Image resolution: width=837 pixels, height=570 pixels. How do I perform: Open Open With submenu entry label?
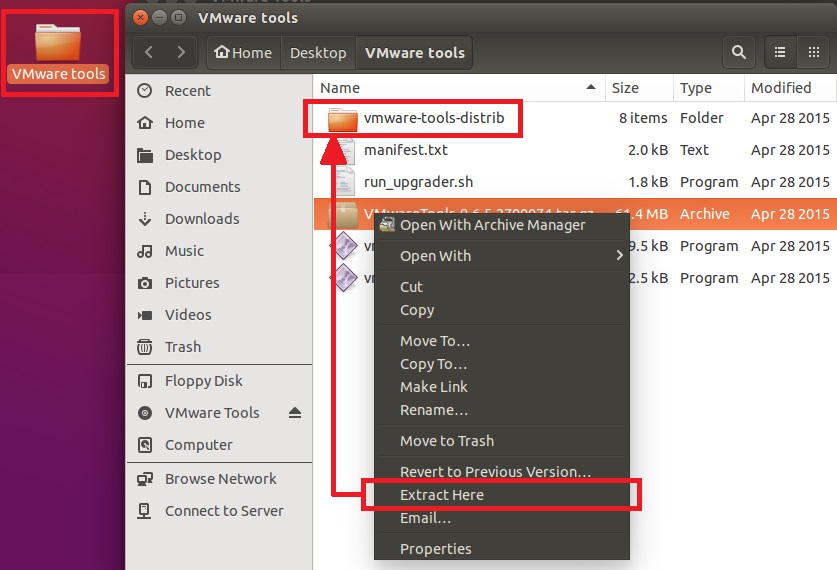(436, 256)
